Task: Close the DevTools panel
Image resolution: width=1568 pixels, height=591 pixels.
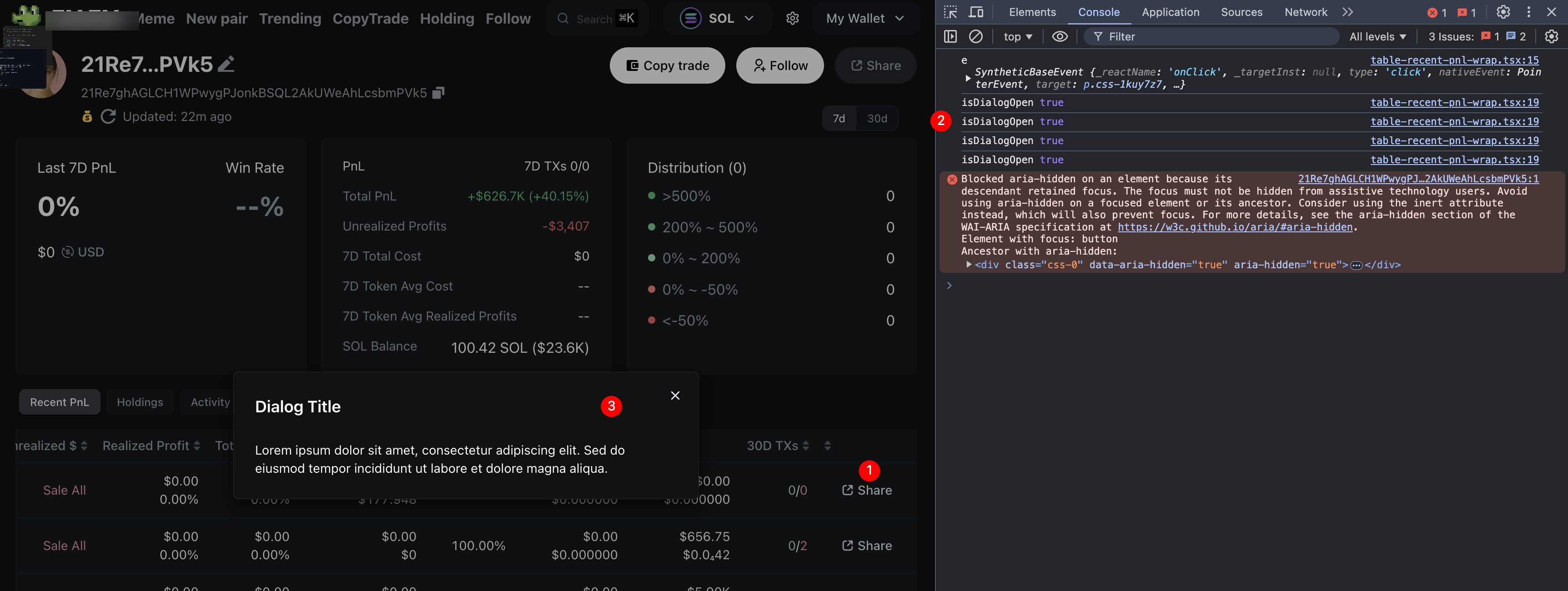Action: pos(1552,12)
